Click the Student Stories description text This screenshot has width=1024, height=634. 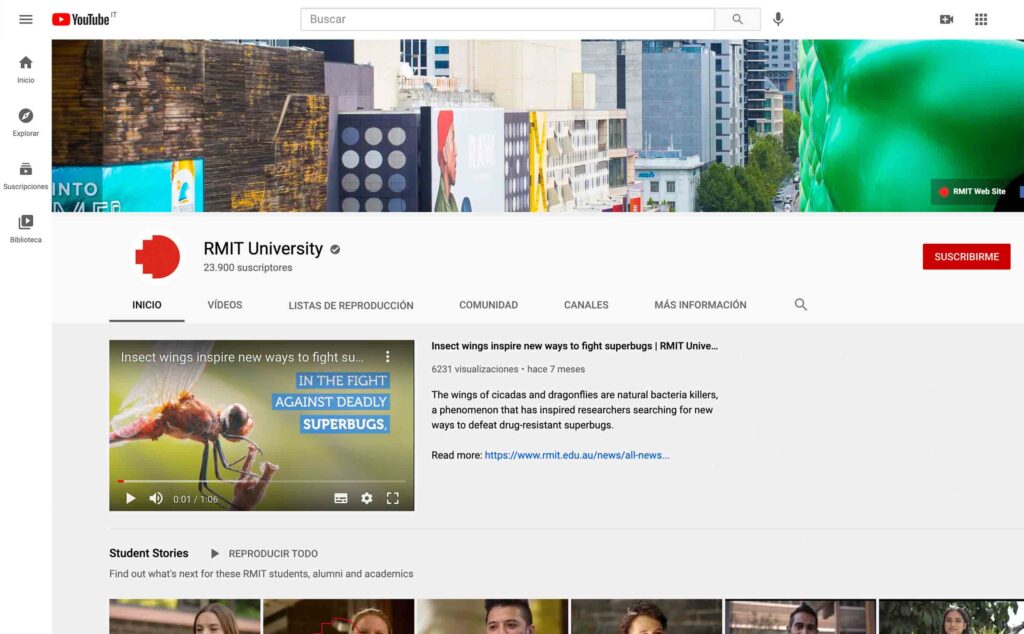pos(261,574)
